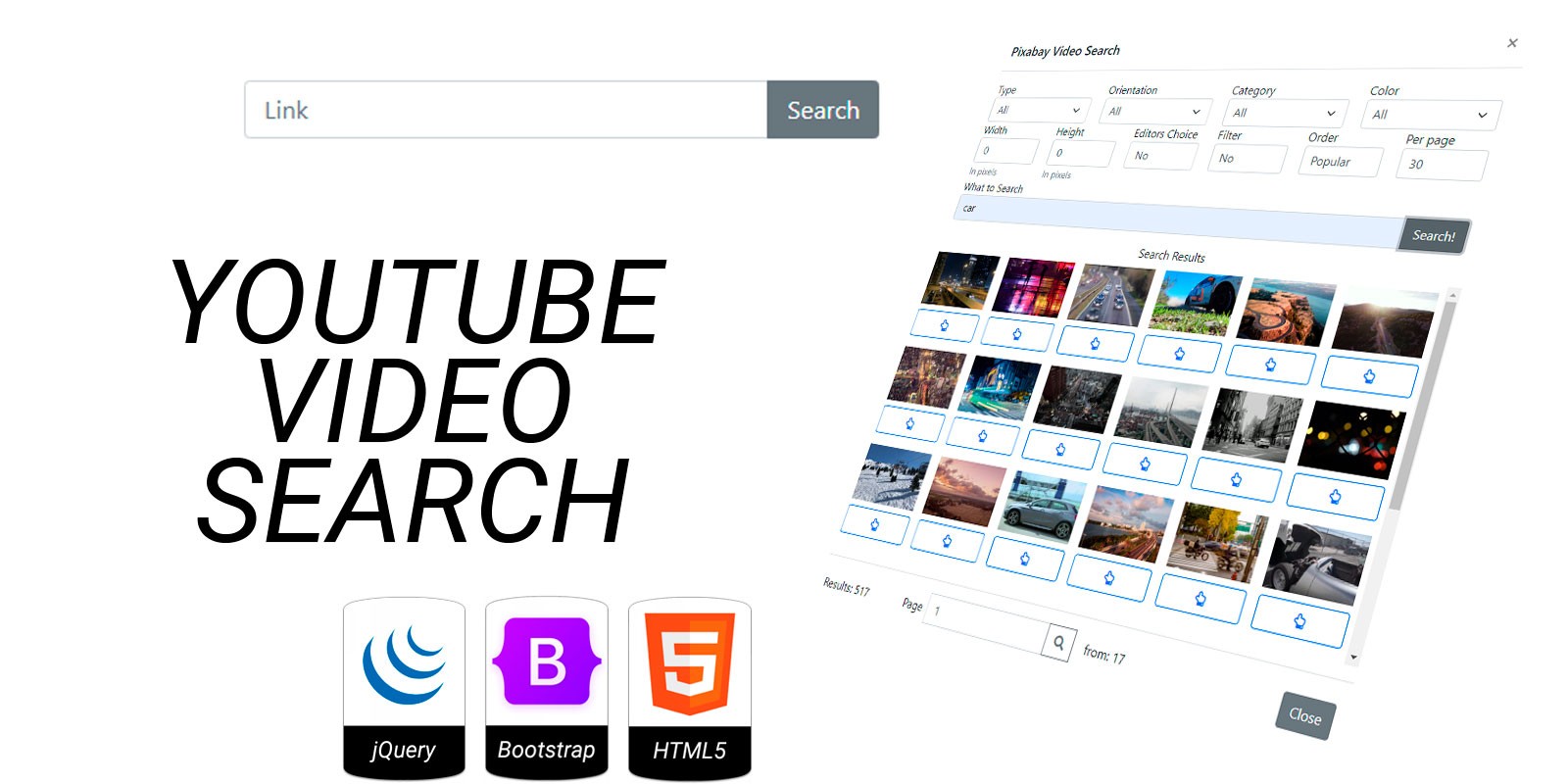Focus the Width input field

click(x=1006, y=151)
